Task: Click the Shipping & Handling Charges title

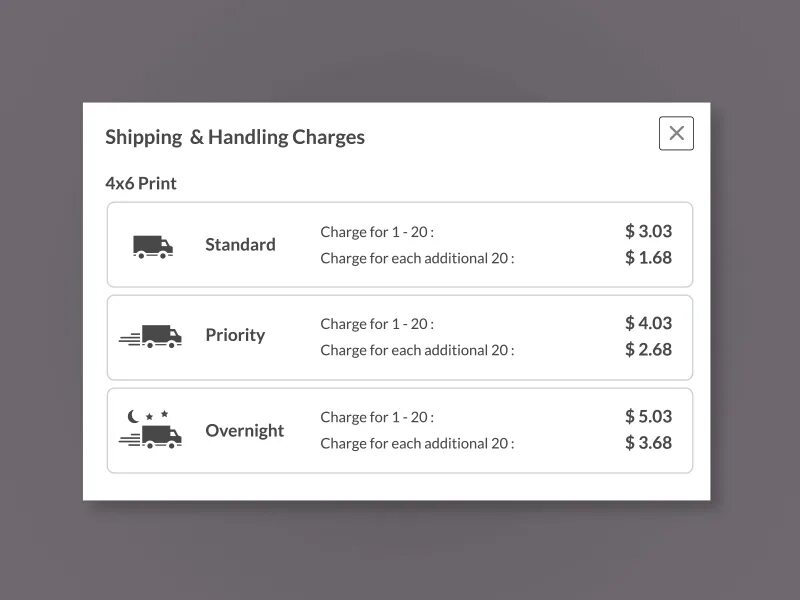Action: point(235,137)
